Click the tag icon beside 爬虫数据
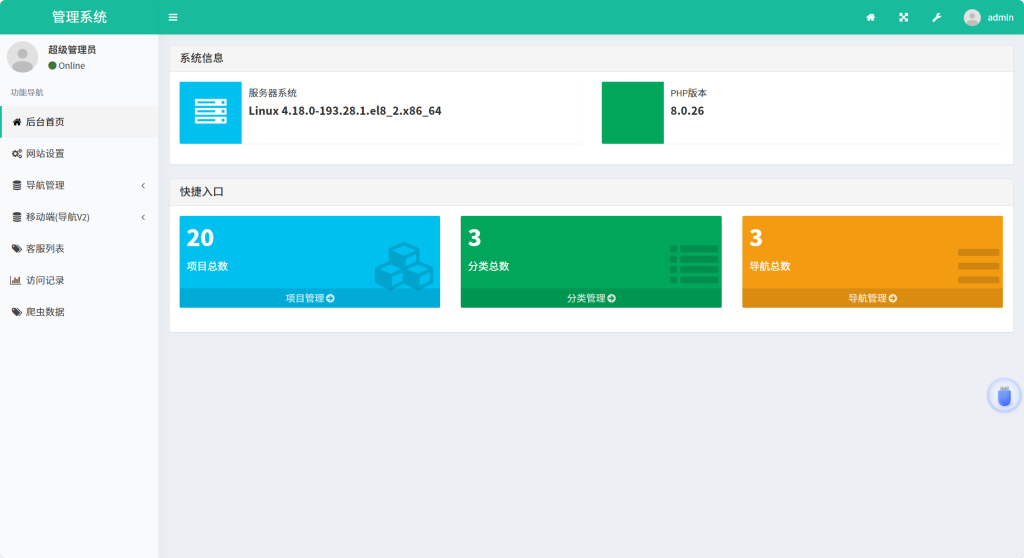The height and width of the screenshot is (558, 1024). [16, 312]
